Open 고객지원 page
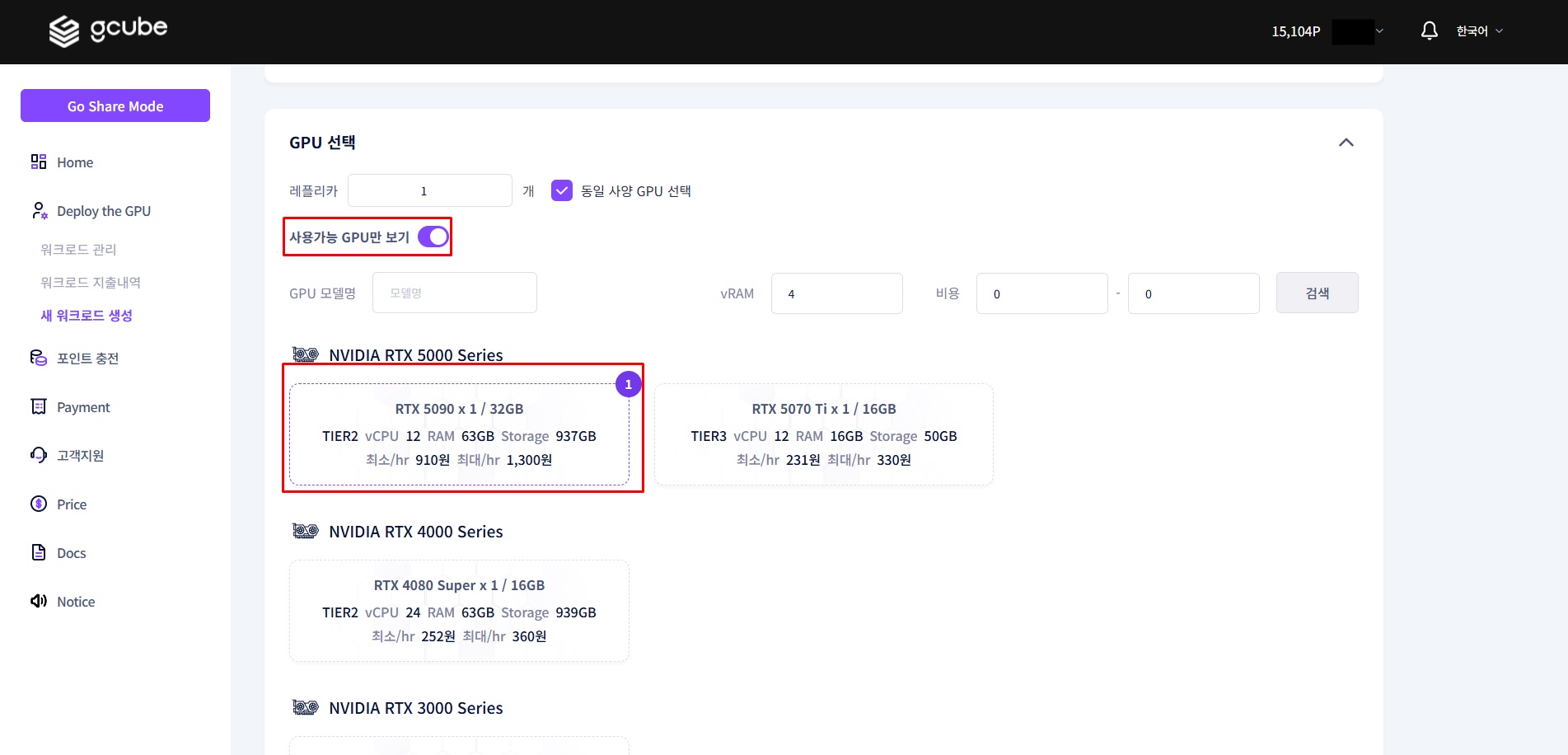Screen dimensions: 1568x755 click(81, 456)
